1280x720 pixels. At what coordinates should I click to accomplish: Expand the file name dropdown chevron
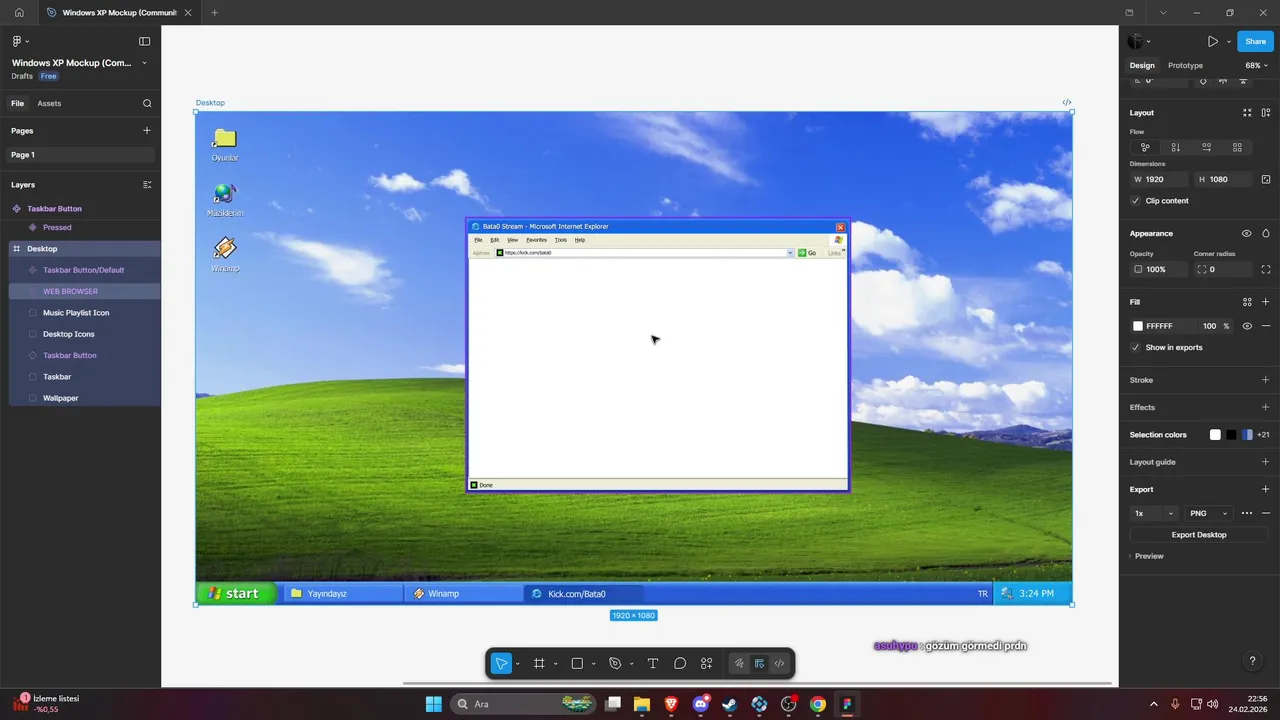coord(144,63)
